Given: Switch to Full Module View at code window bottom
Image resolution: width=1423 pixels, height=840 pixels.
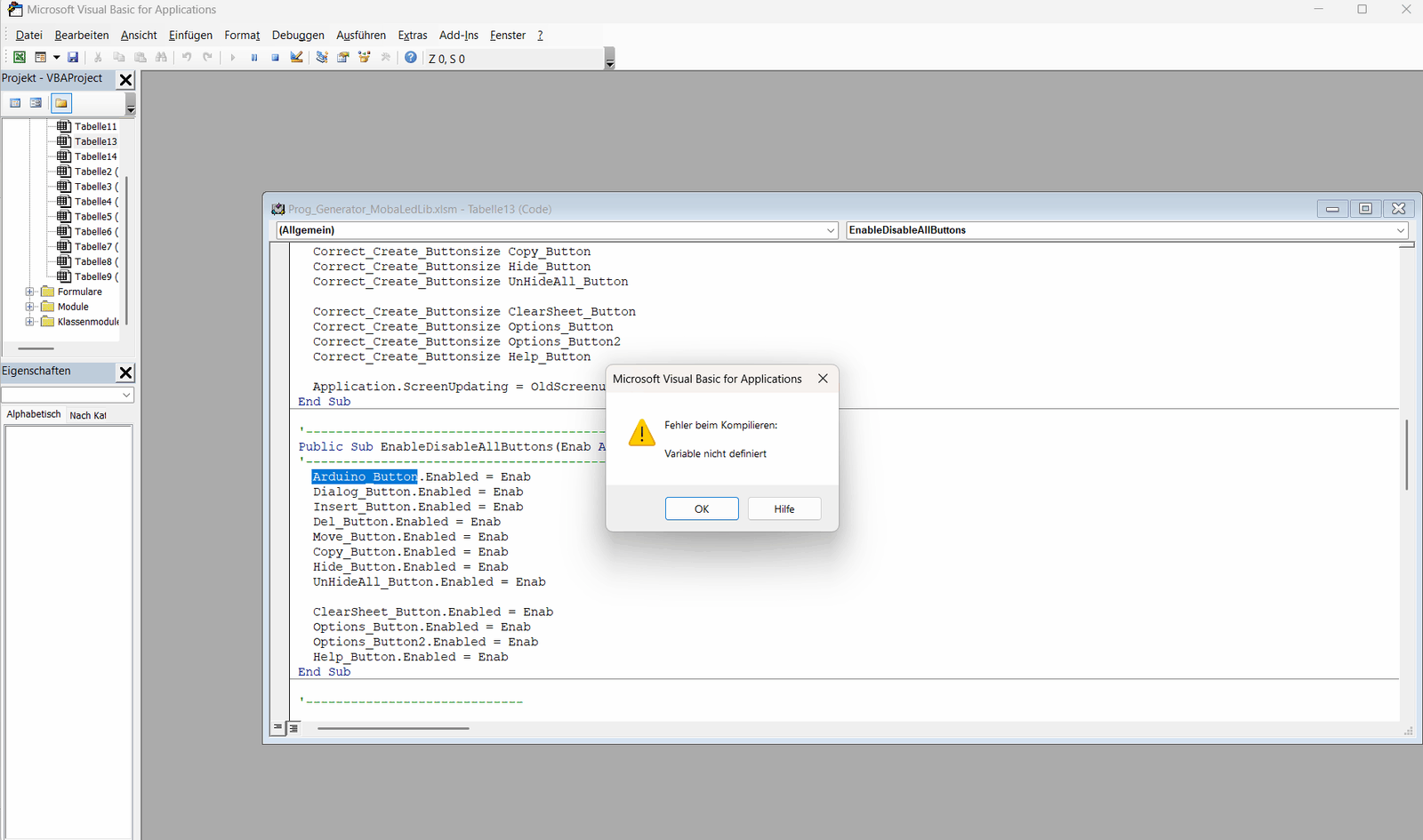Looking at the screenshot, I should [x=293, y=728].
